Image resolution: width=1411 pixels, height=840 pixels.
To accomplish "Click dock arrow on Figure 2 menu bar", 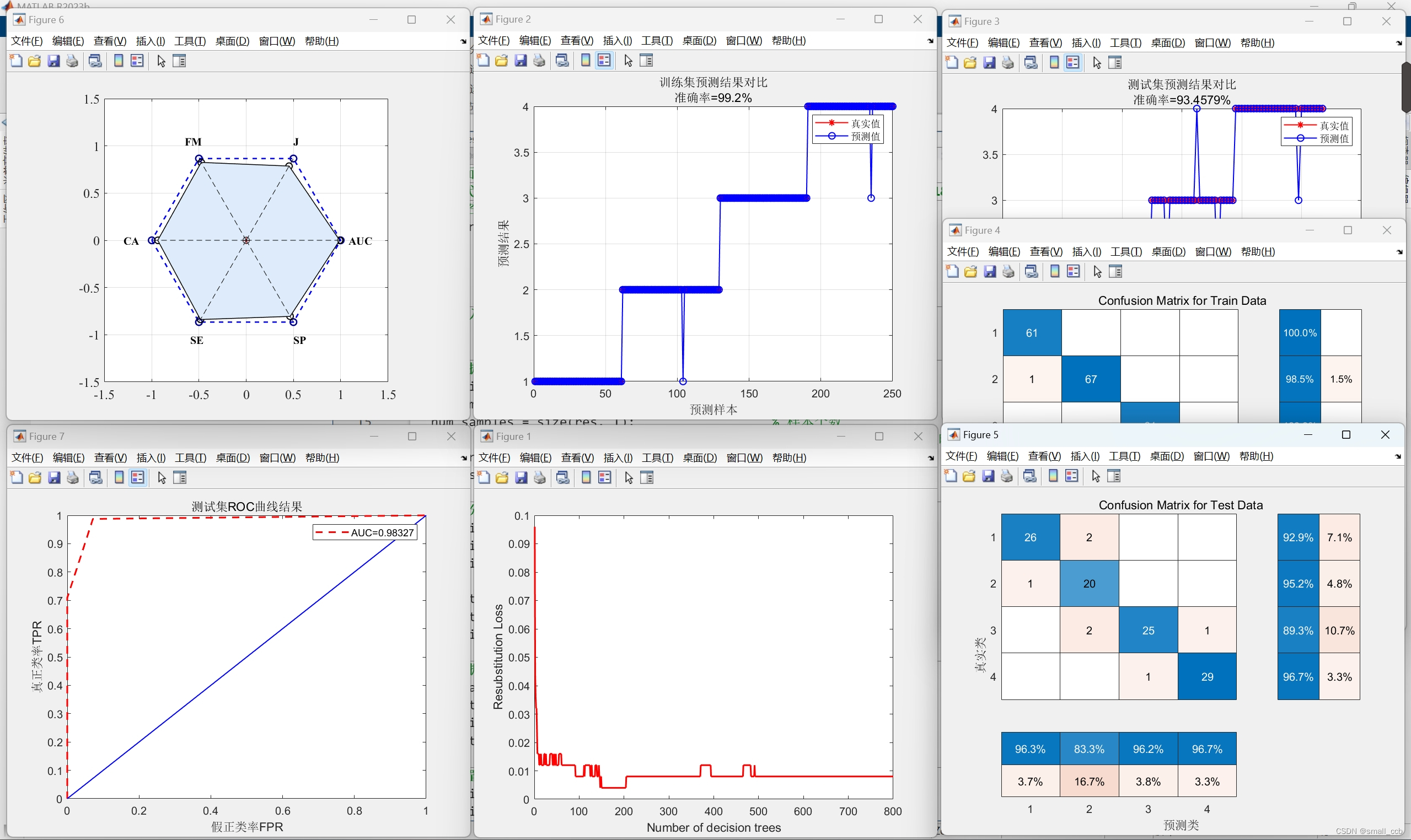I will (930, 41).
